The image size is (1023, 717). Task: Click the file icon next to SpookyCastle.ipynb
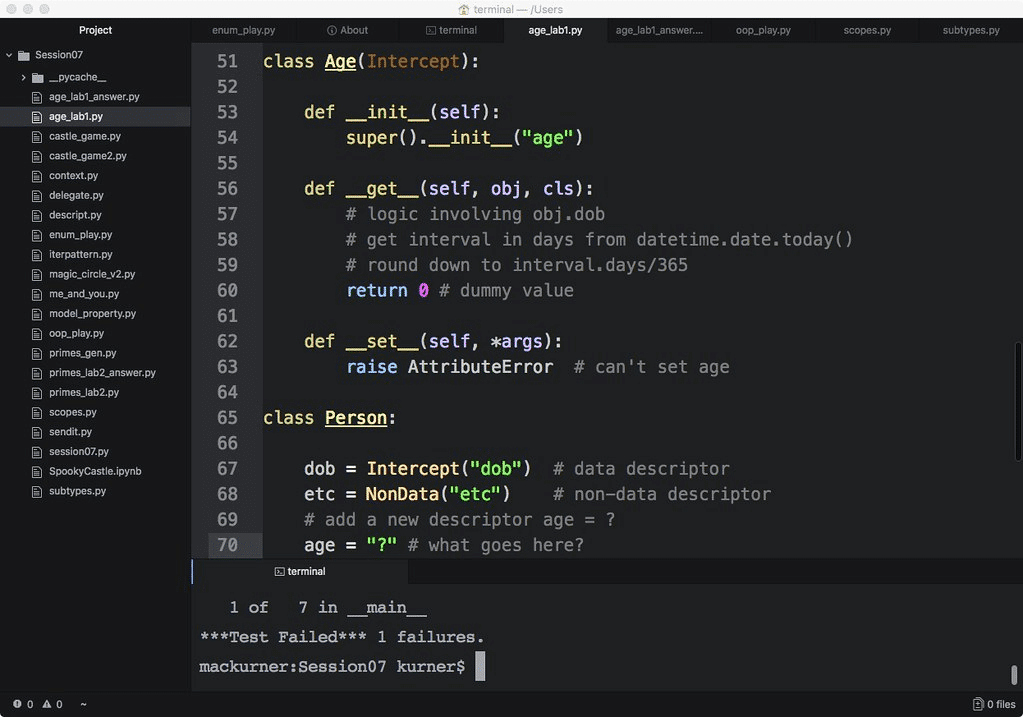pos(36,471)
